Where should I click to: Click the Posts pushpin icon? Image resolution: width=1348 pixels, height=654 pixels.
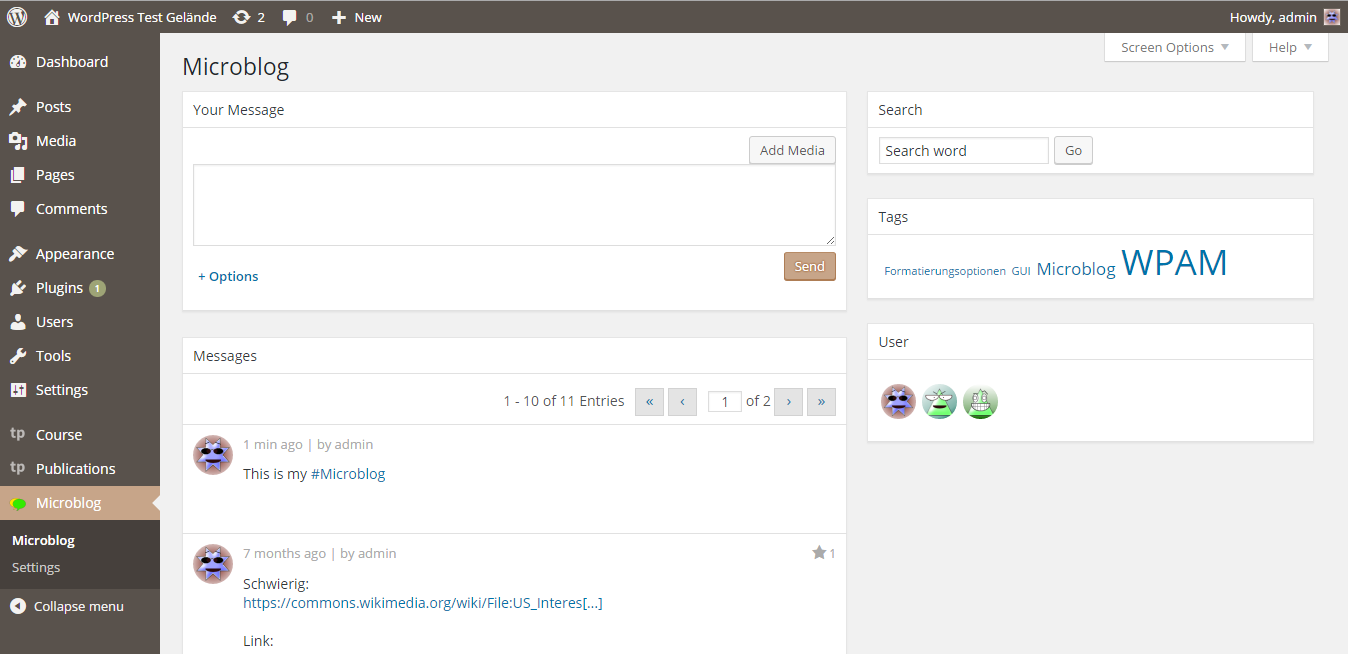pyautogui.click(x=18, y=107)
